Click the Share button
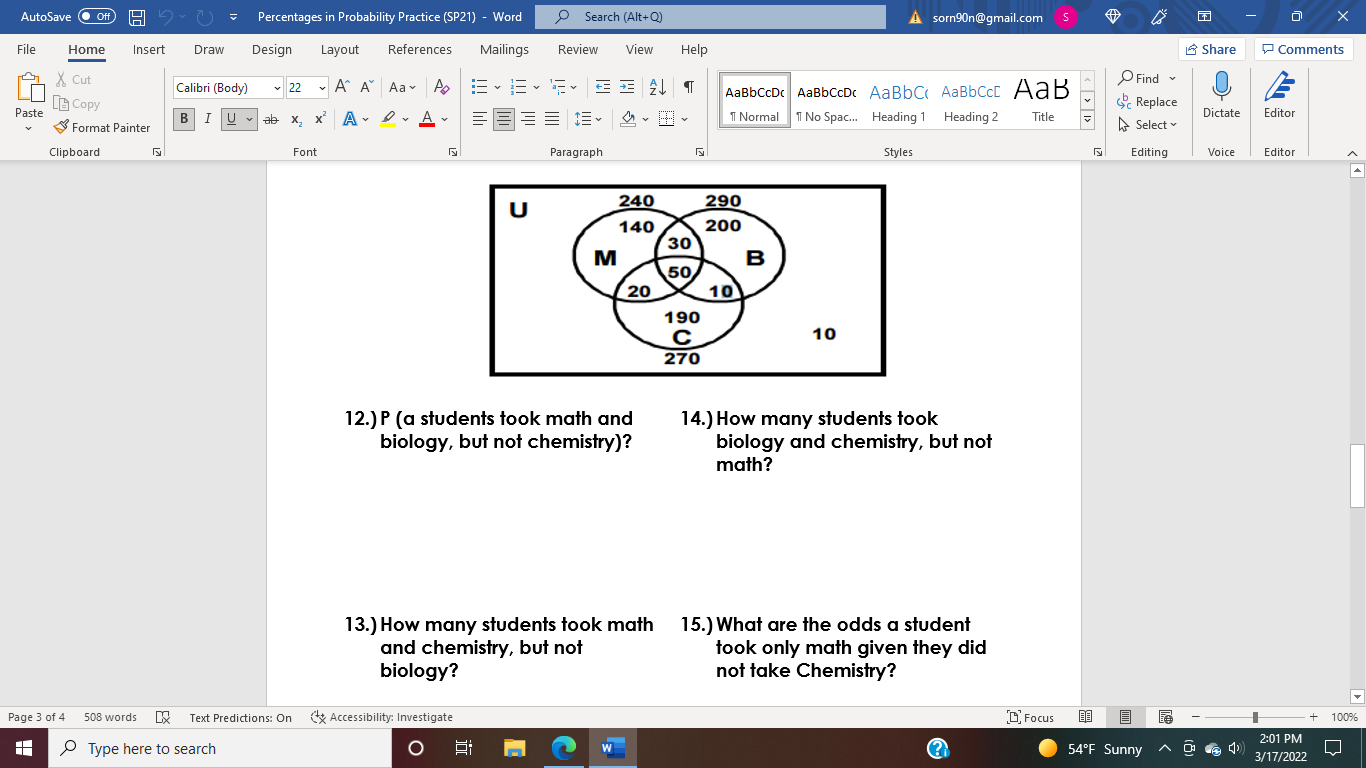 tap(1211, 49)
